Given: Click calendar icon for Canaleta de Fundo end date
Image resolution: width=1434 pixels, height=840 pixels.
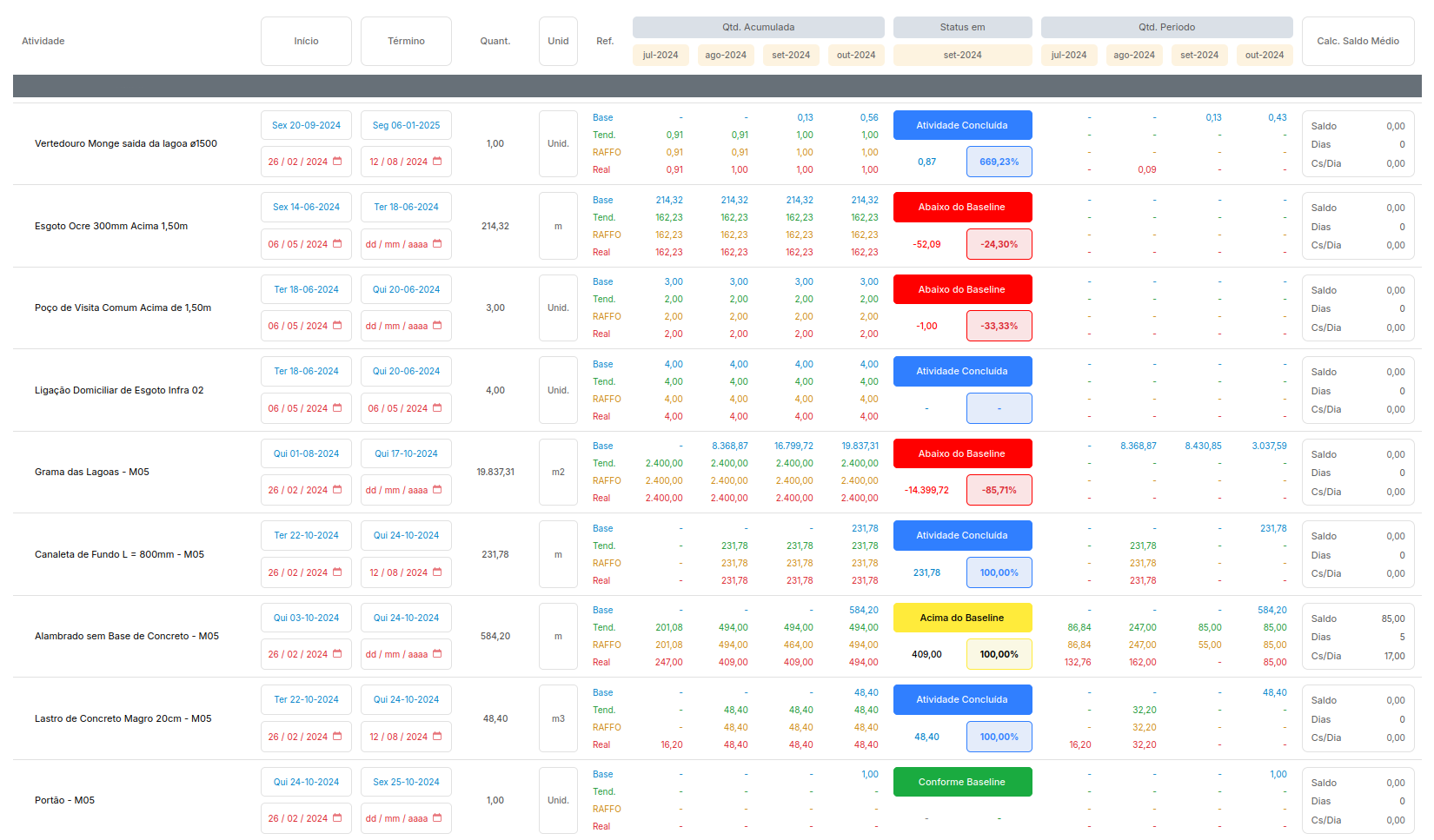Looking at the screenshot, I should click(437, 572).
